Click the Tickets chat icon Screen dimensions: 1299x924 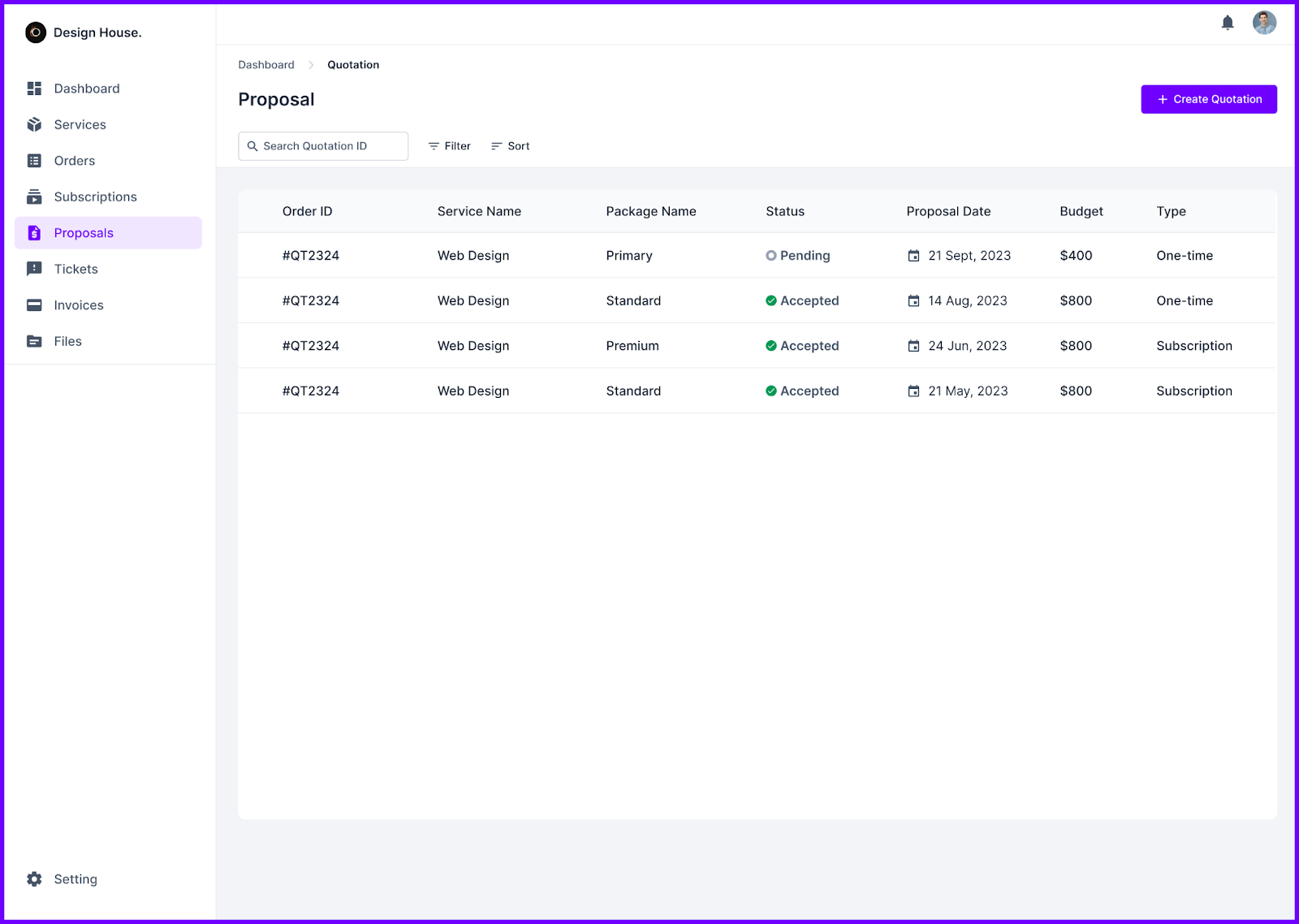point(34,270)
